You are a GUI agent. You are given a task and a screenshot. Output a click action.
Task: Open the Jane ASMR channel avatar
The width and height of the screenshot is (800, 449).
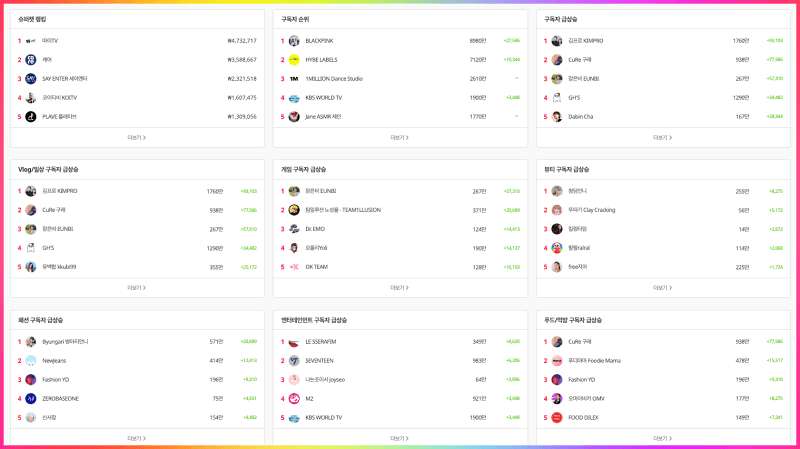point(294,117)
